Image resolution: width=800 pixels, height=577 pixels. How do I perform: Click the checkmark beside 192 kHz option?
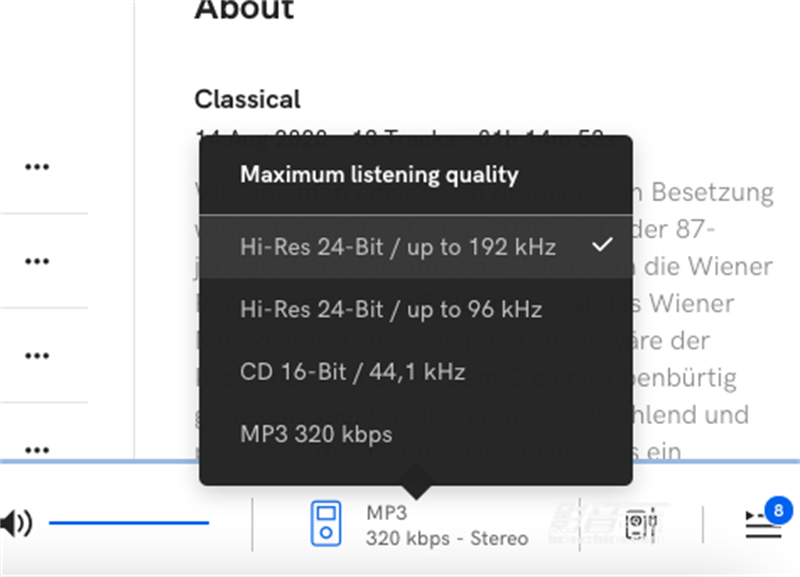(602, 245)
